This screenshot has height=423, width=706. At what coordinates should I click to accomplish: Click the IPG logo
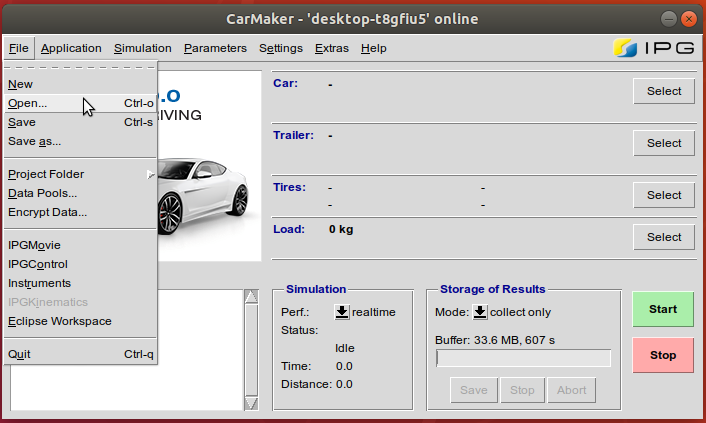coord(654,48)
